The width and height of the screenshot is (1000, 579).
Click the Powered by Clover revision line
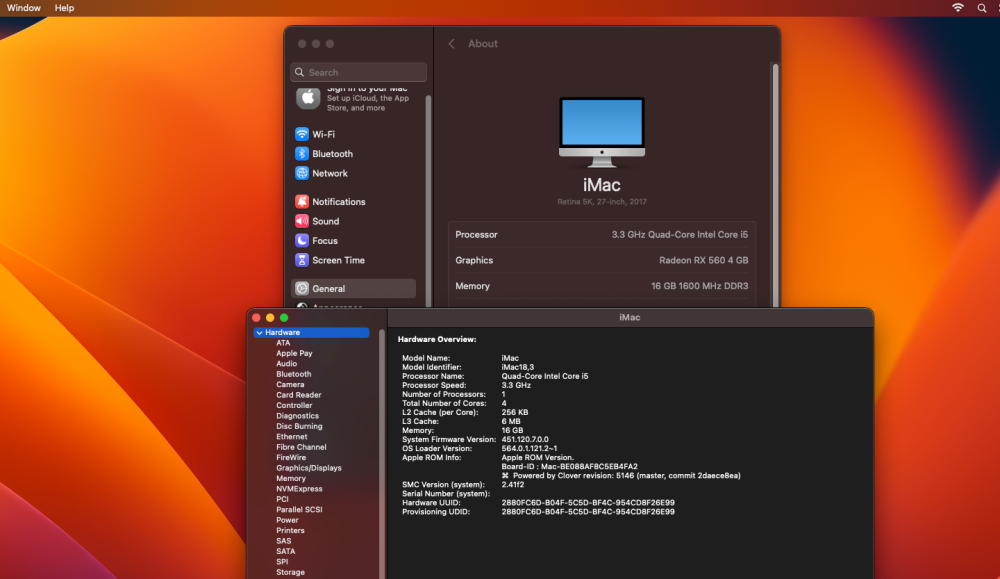[621, 476]
